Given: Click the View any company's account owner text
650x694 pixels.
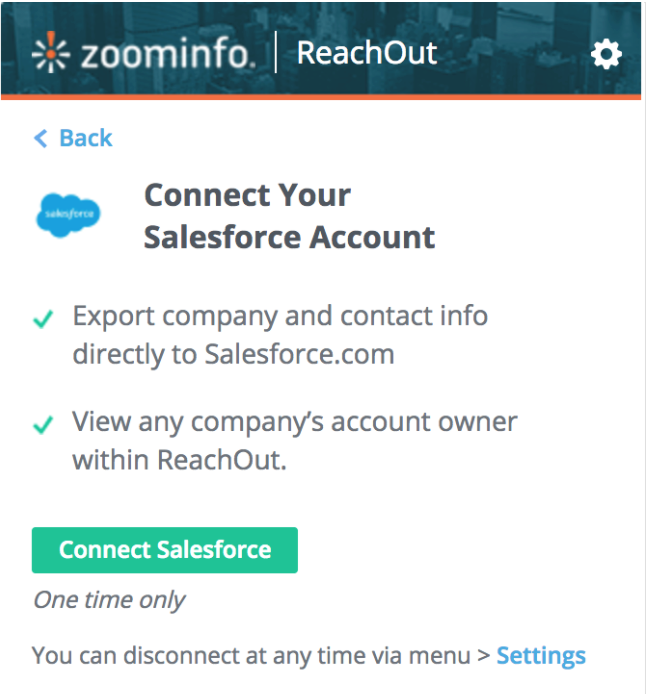Looking at the screenshot, I should pos(295,422).
